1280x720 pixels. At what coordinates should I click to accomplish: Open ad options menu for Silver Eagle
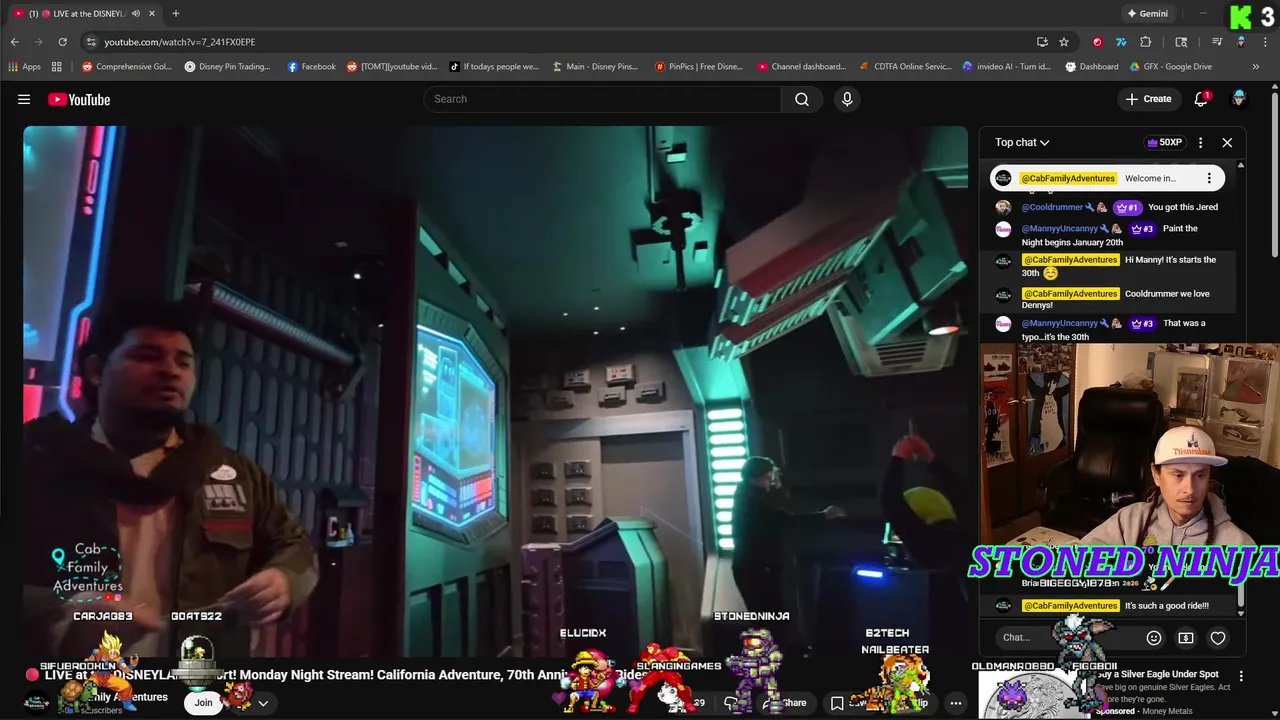[1241, 676]
